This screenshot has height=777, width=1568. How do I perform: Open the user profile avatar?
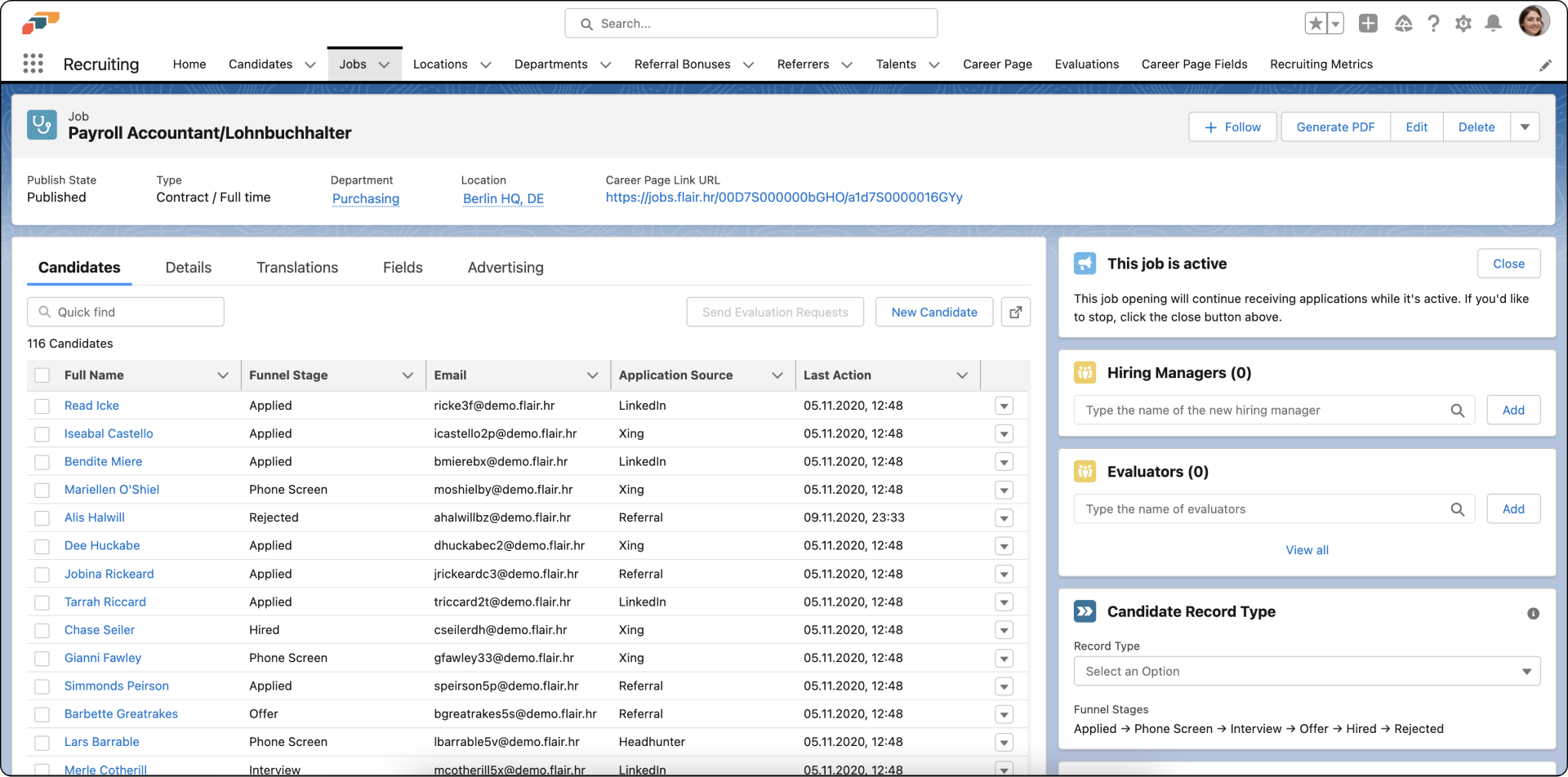tap(1536, 21)
